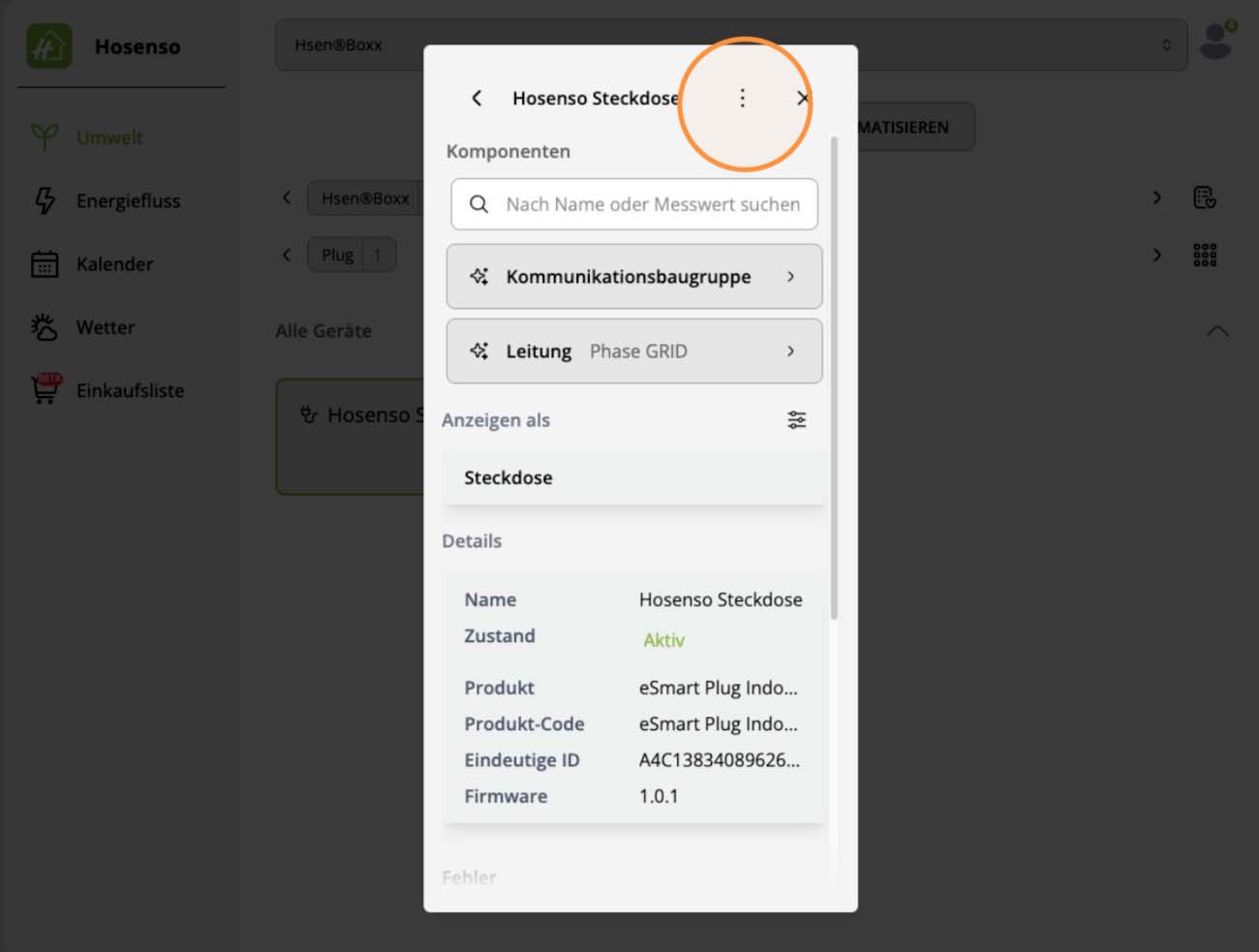Click the firmware version 1.0.1

pyautogui.click(x=659, y=796)
